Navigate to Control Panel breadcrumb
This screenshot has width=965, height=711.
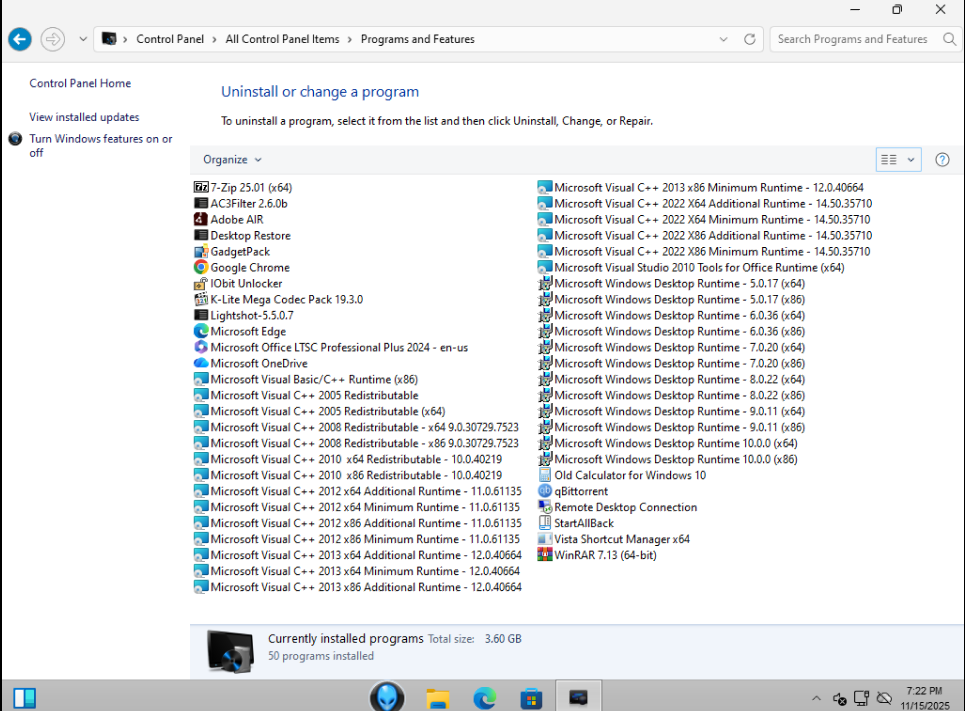pyautogui.click(x=170, y=39)
